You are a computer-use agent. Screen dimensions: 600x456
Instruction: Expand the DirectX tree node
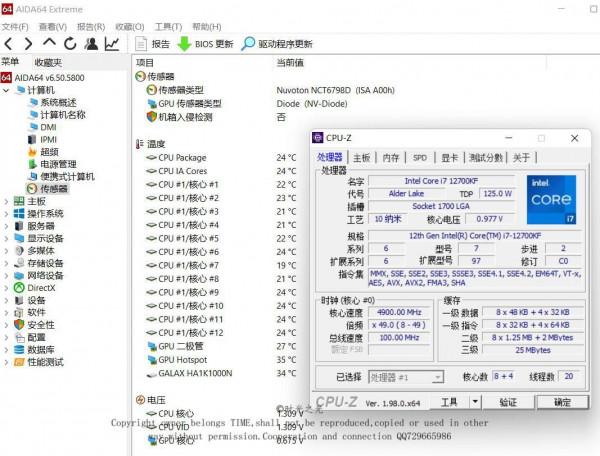click(6, 288)
